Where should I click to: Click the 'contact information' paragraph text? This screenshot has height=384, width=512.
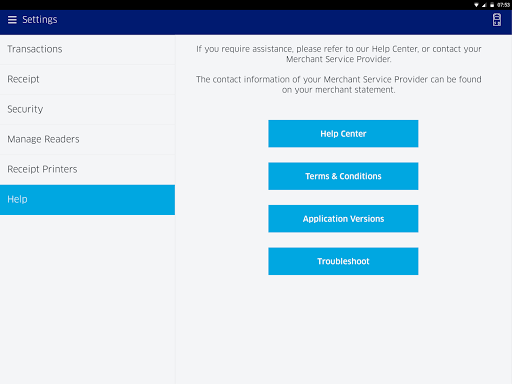click(x=338, y=85)
